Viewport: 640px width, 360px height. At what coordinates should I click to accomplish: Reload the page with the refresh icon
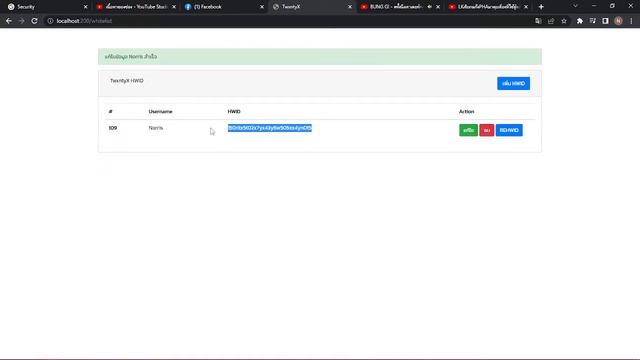point(34,21)
